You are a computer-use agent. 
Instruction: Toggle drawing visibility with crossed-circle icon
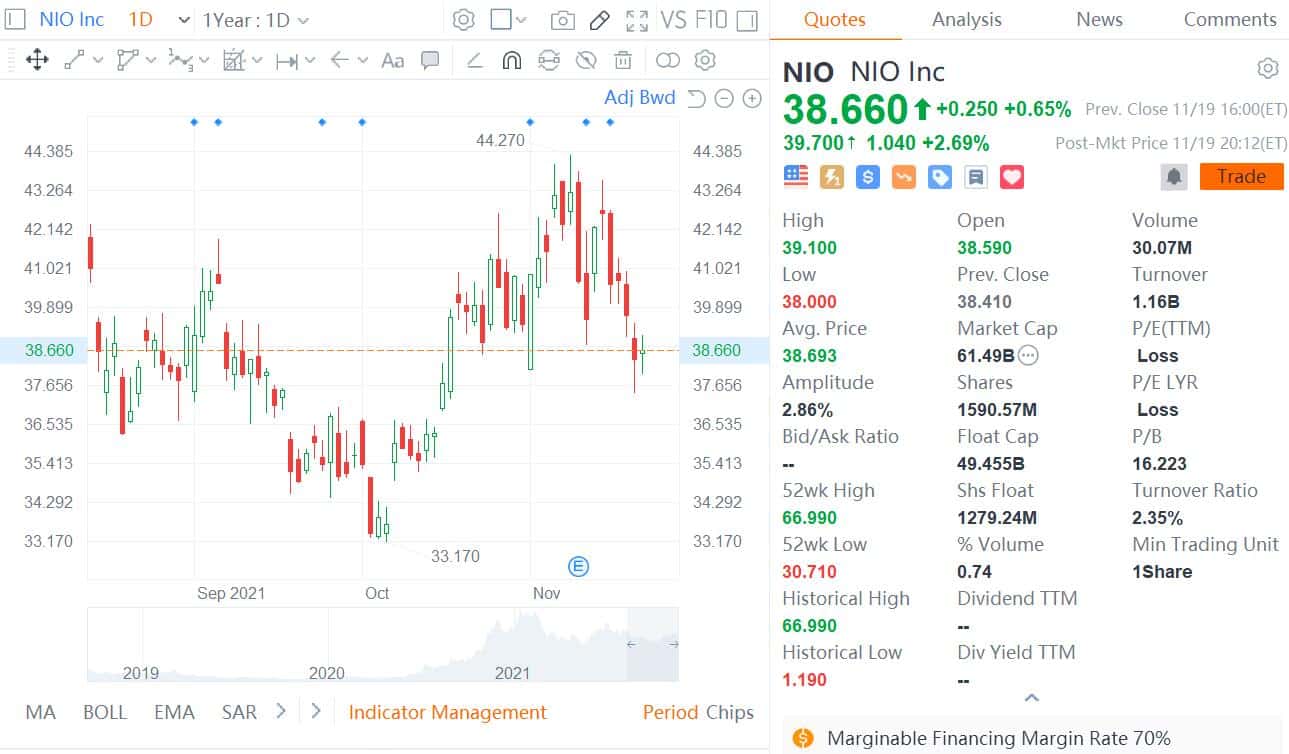pyautogui.click(x=586, y=60)
